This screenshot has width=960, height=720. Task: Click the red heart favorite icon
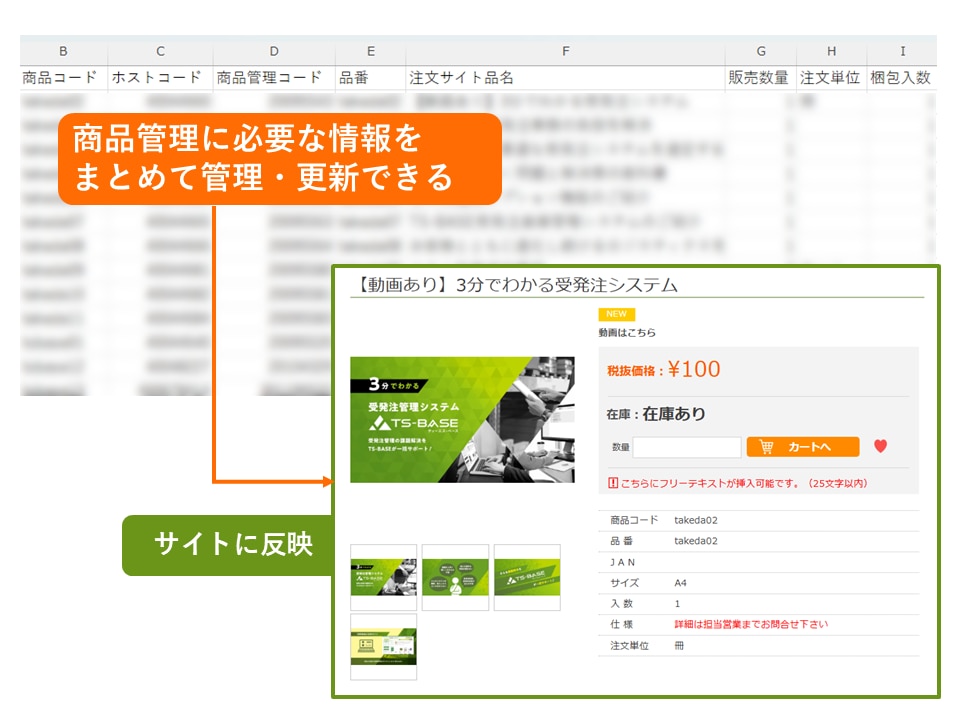pyautogui.click(x=880, y=447)
